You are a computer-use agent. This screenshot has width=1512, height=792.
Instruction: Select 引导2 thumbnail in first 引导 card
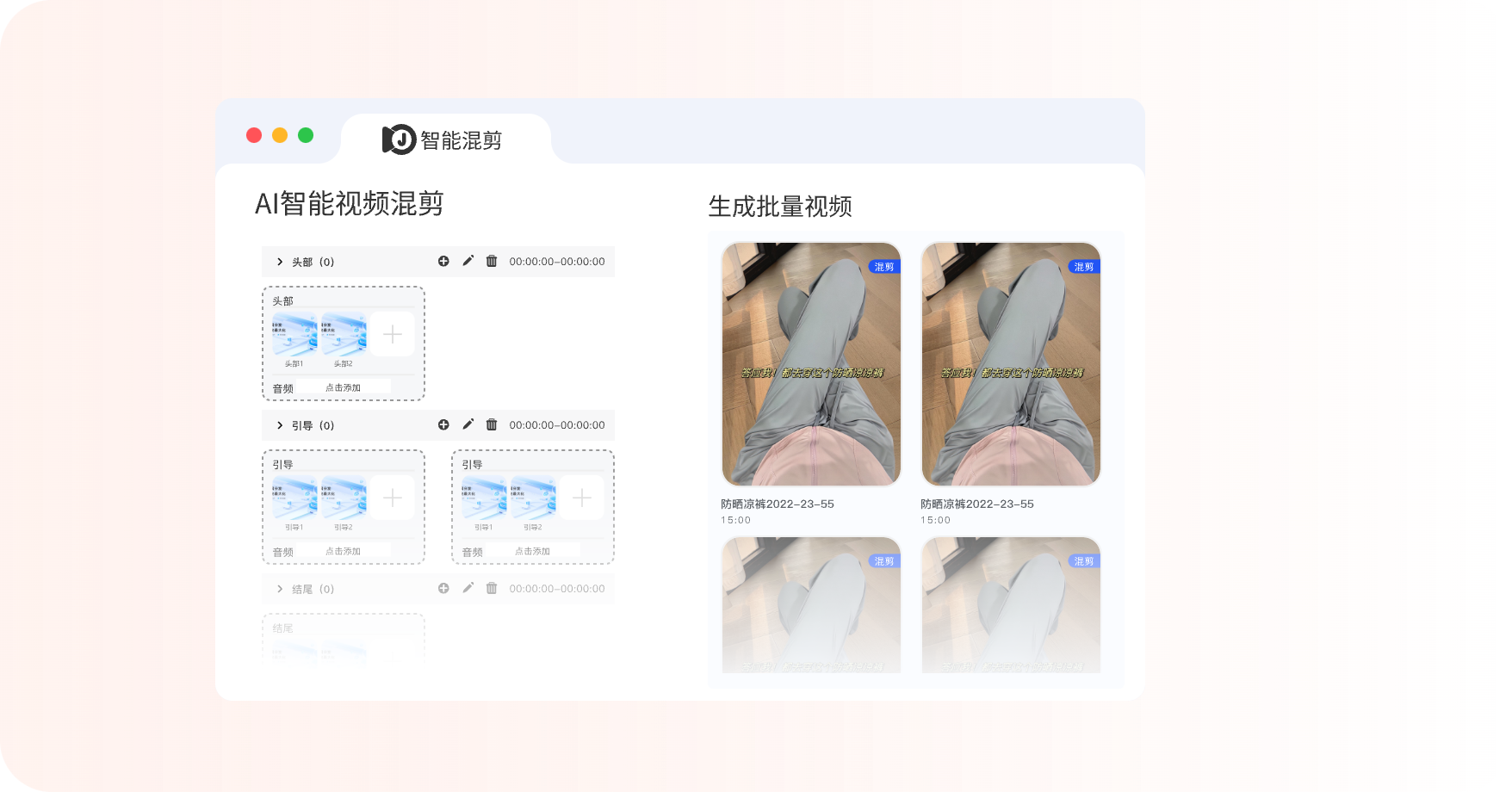pyautogui.click(x=344, y=498)
